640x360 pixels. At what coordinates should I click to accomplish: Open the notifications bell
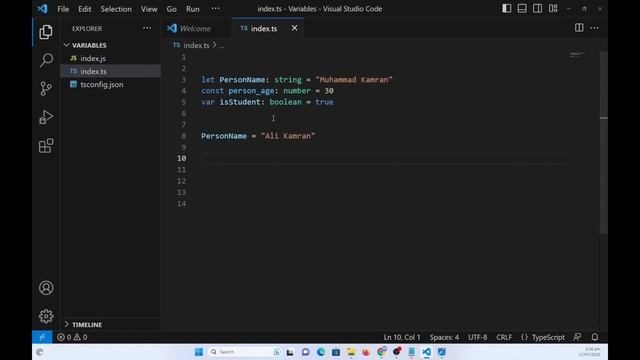pos(595,337)
